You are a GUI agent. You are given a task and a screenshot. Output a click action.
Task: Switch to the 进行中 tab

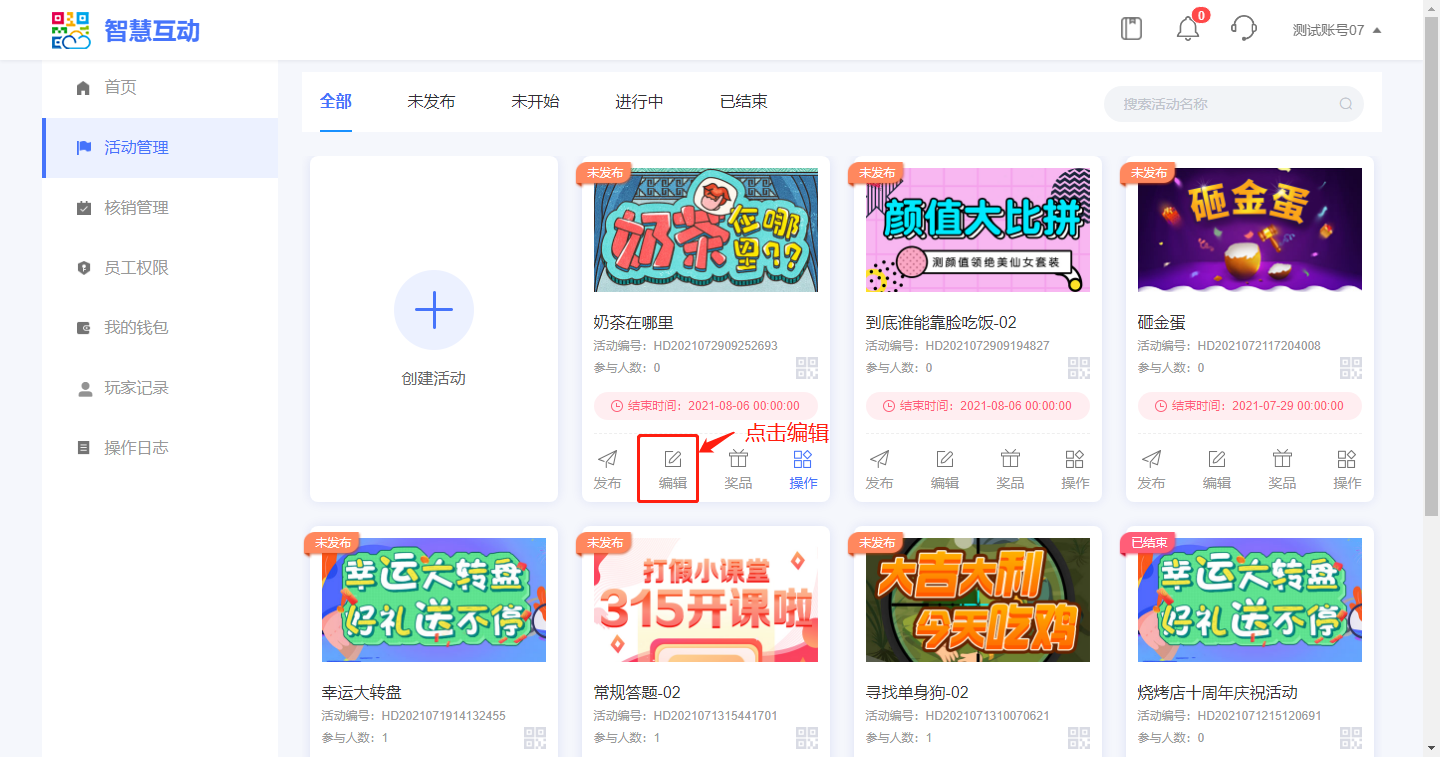[639, 102]
